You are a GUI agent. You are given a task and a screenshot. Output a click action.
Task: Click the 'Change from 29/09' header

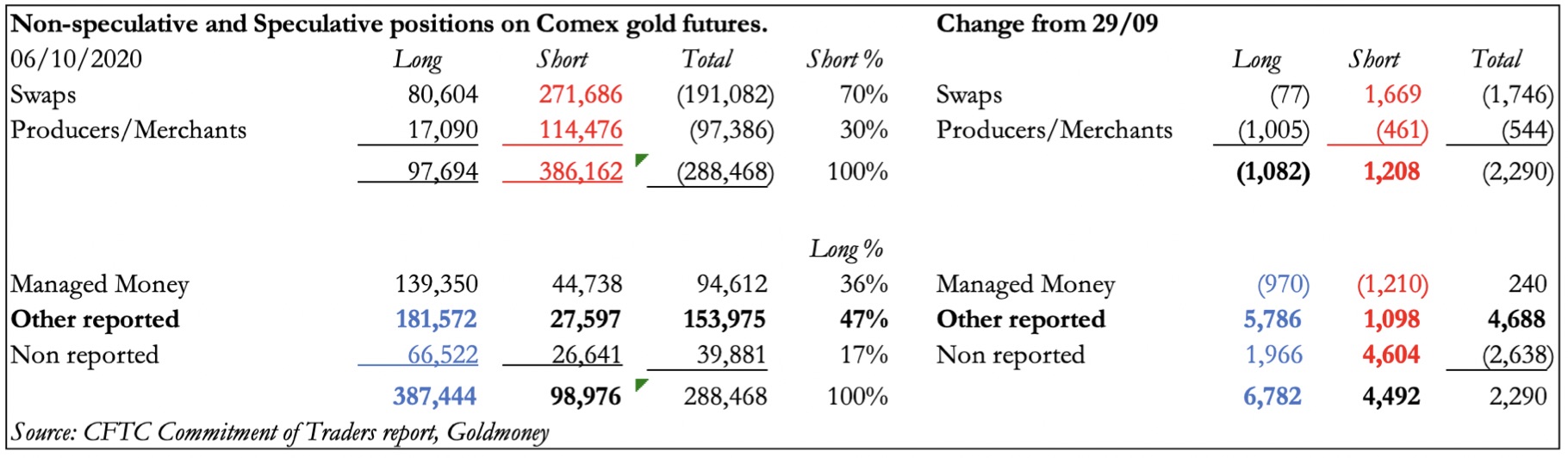1047,23
